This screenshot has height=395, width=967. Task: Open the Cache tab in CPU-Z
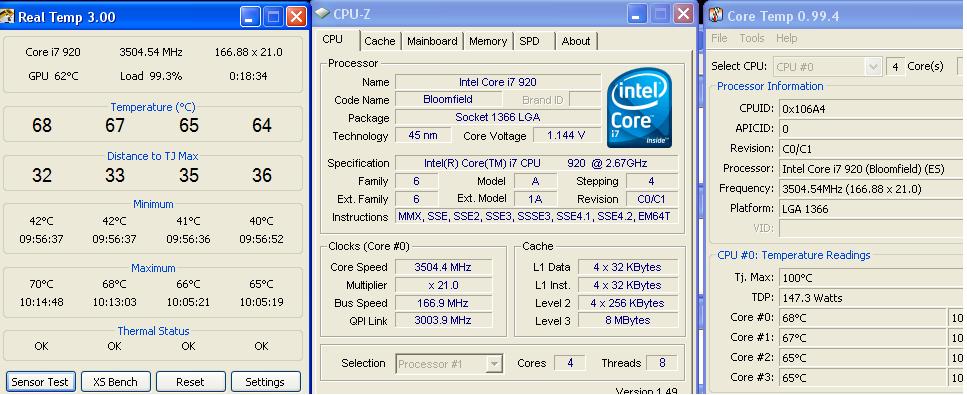(x=379, y=41)
